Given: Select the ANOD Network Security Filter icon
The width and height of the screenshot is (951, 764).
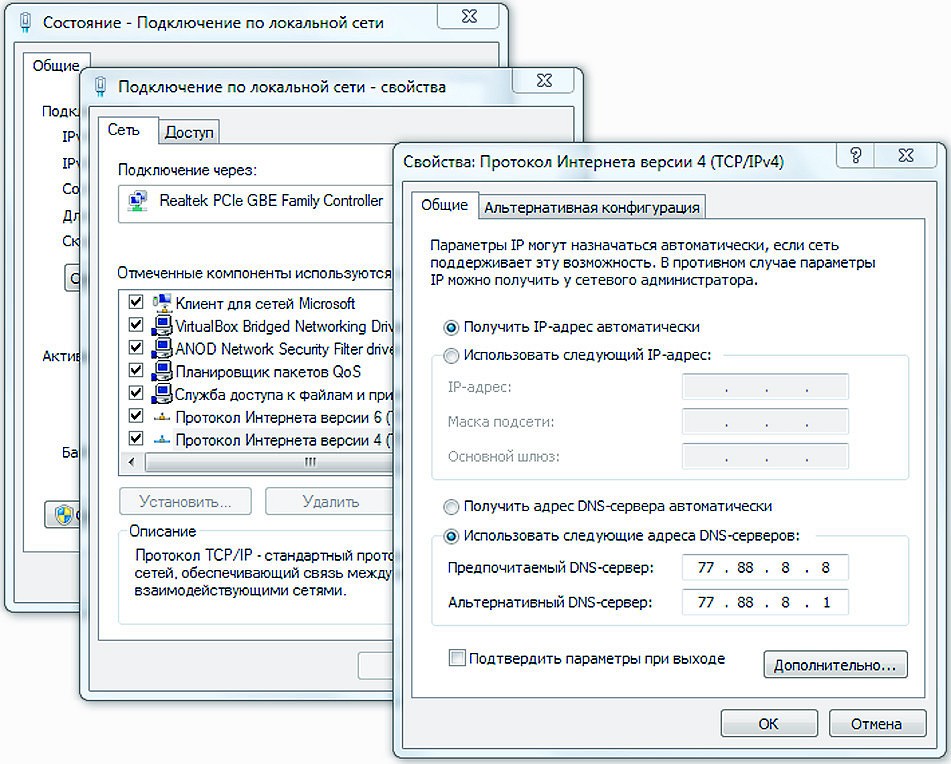Looking at the screenshot, I should coord(161,348).
